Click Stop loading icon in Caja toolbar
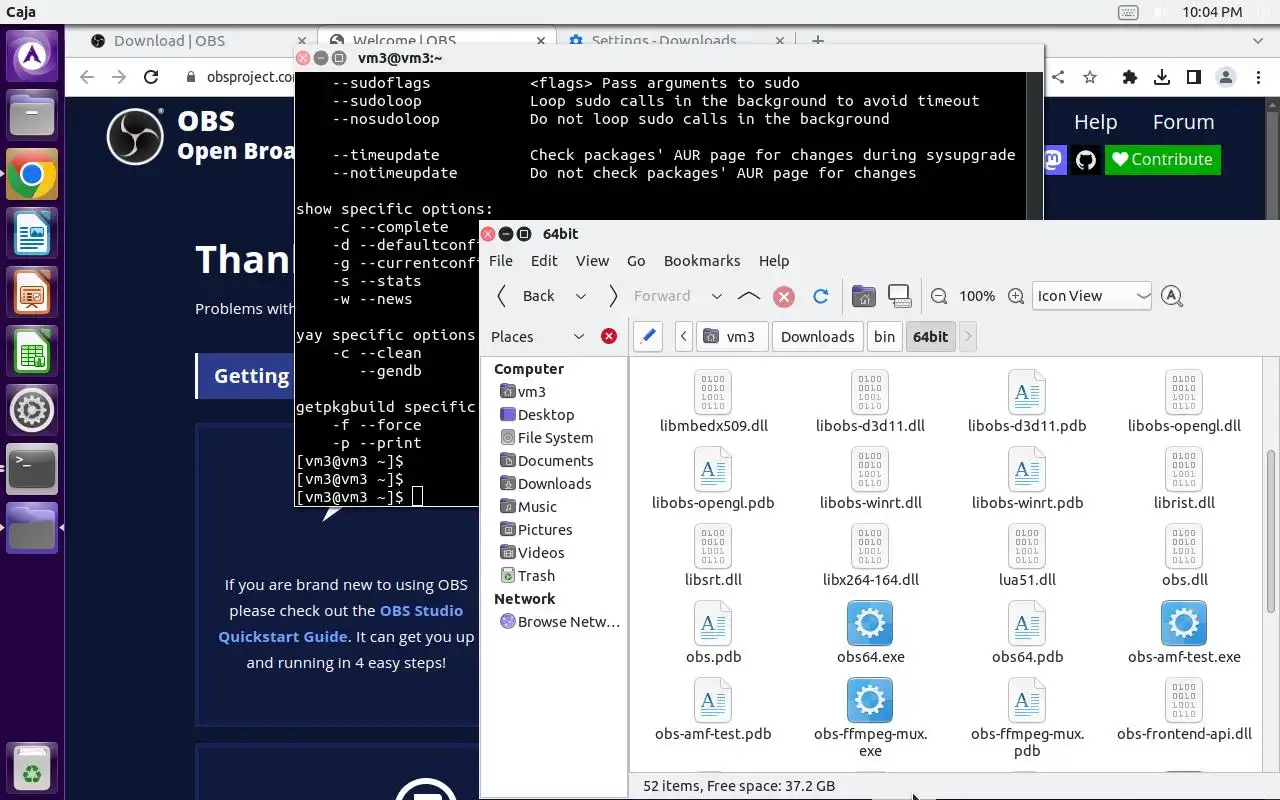Image resolution: width=1280 pixels, height=800 pixels. [784, 296]
